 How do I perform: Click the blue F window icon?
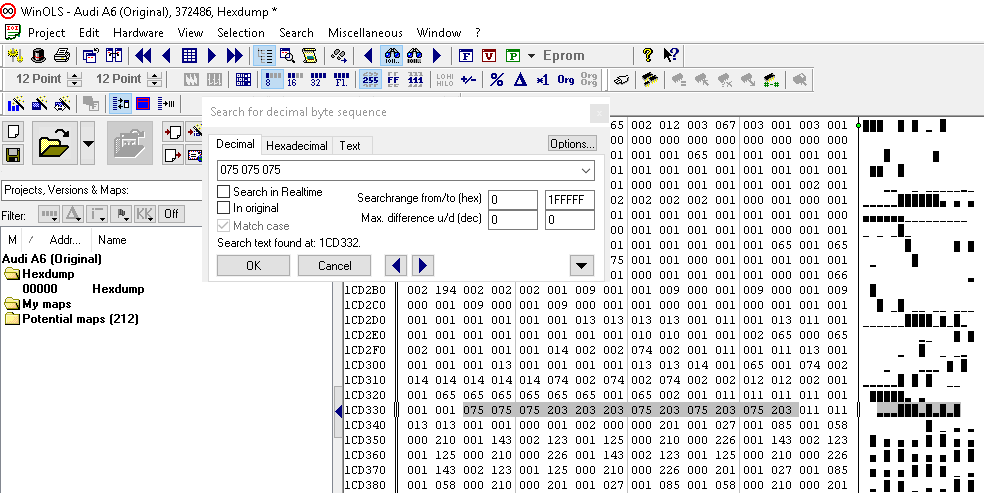tap(466, 56)
